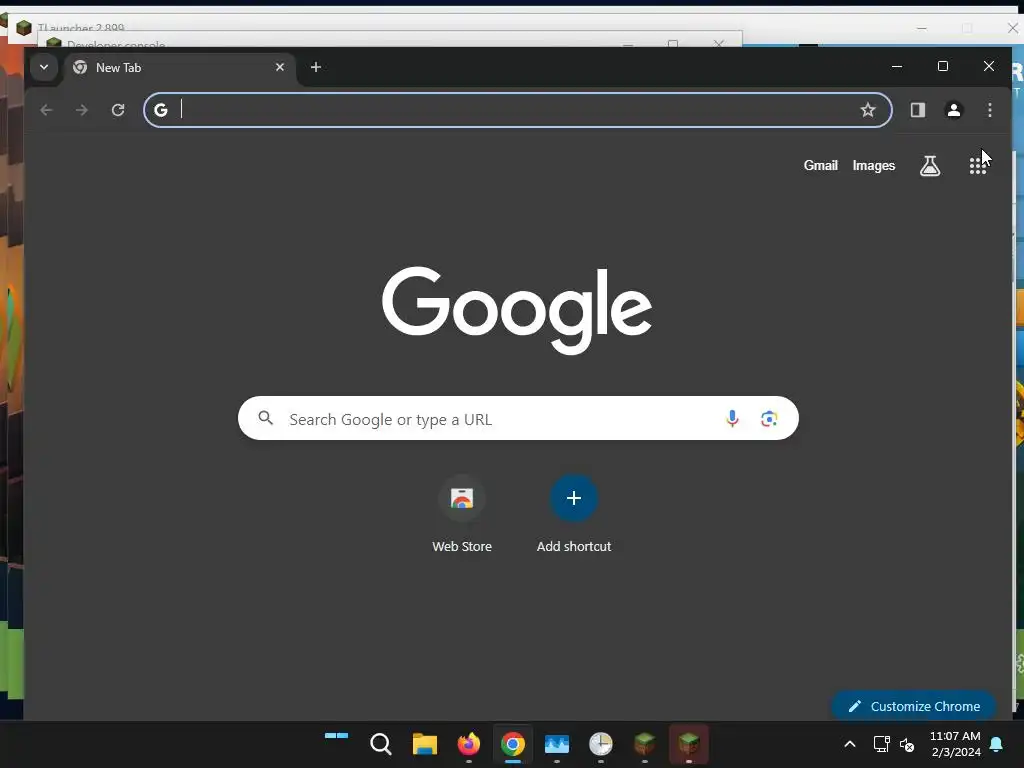Switch to highlighted TLauncher taskbar icon
This screenshot has width=1024, height=768.
click(689, 744)
